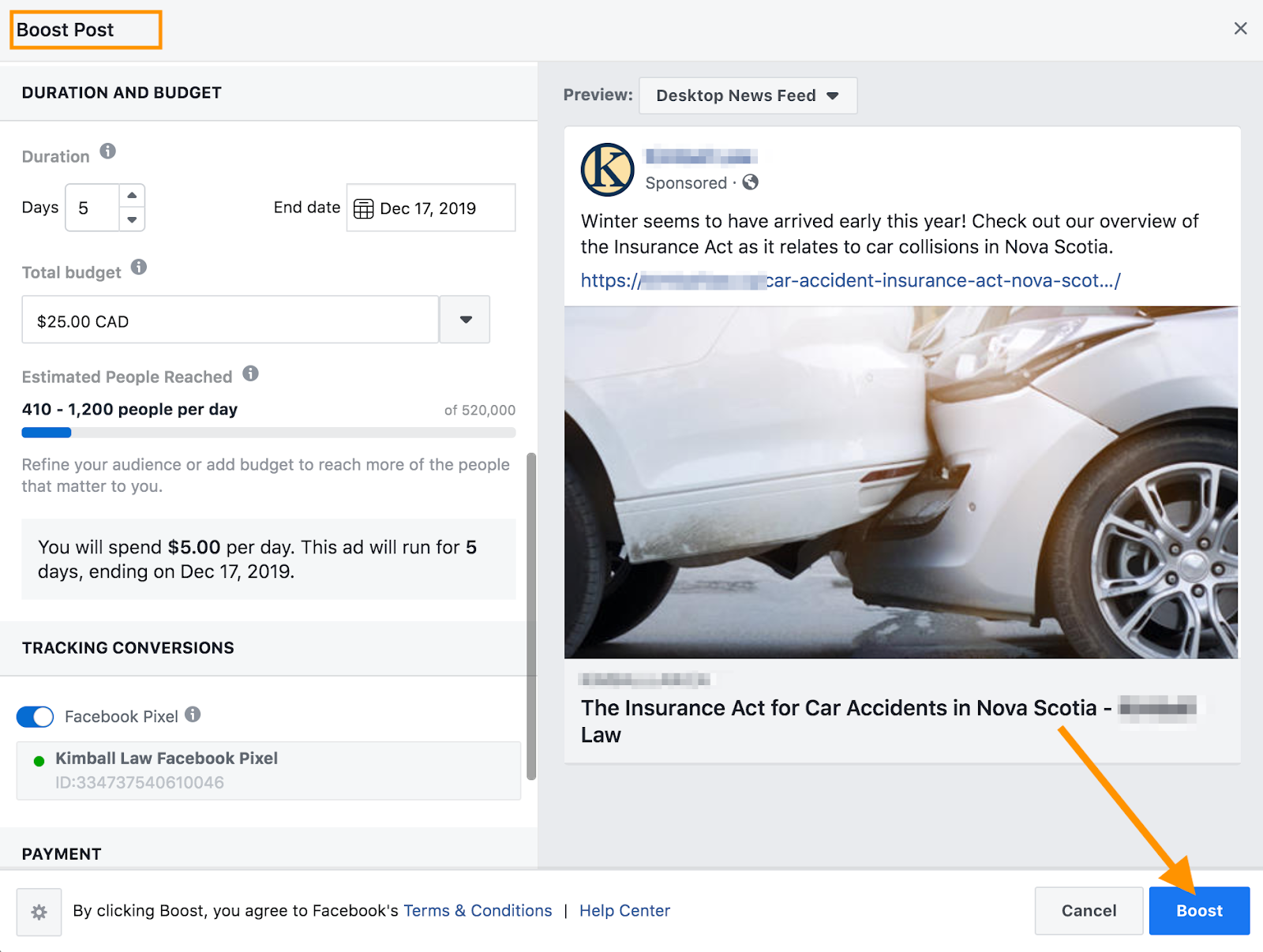Image resolution: width=1263 pixels, height=952 pixels.
Task: Click the Total budget info icon
Action: click(139, 267)
